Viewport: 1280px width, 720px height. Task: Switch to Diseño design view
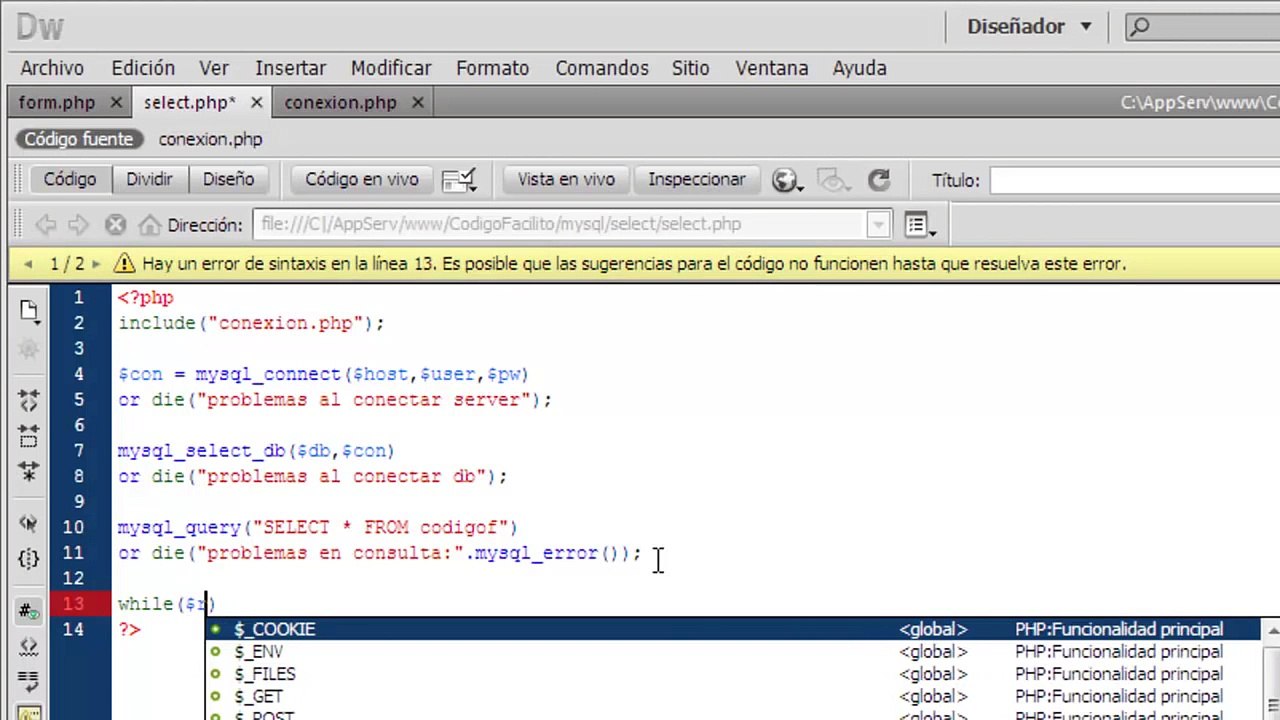coord(228,179)
